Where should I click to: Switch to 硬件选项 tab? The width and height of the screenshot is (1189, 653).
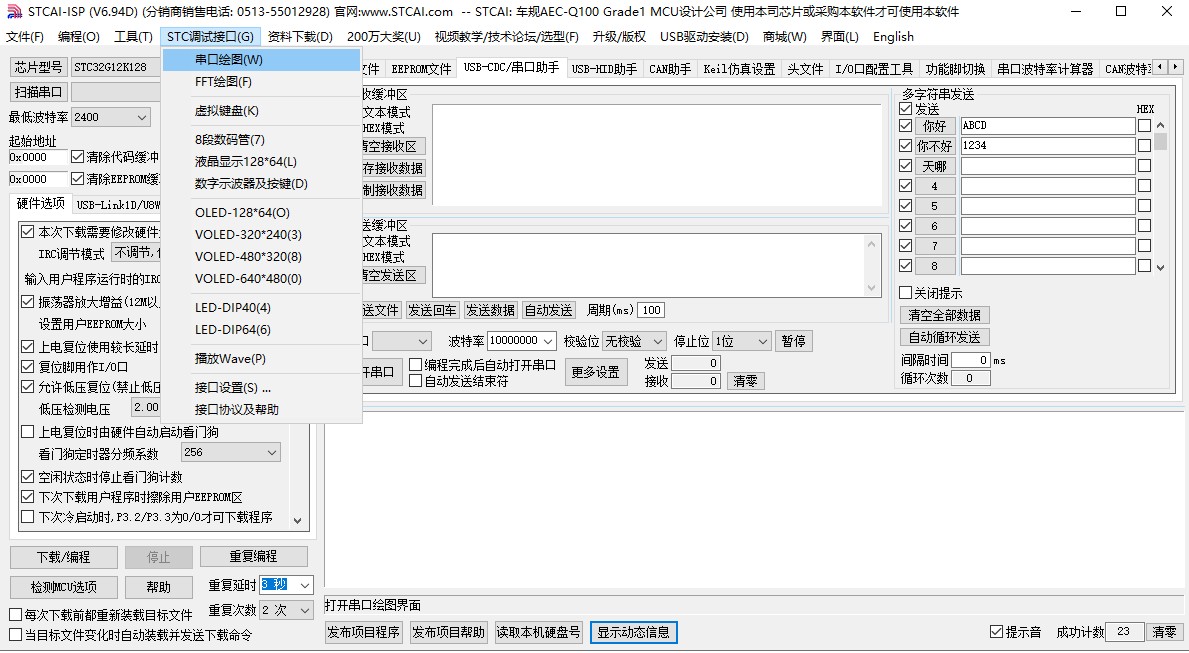[41, 203]
